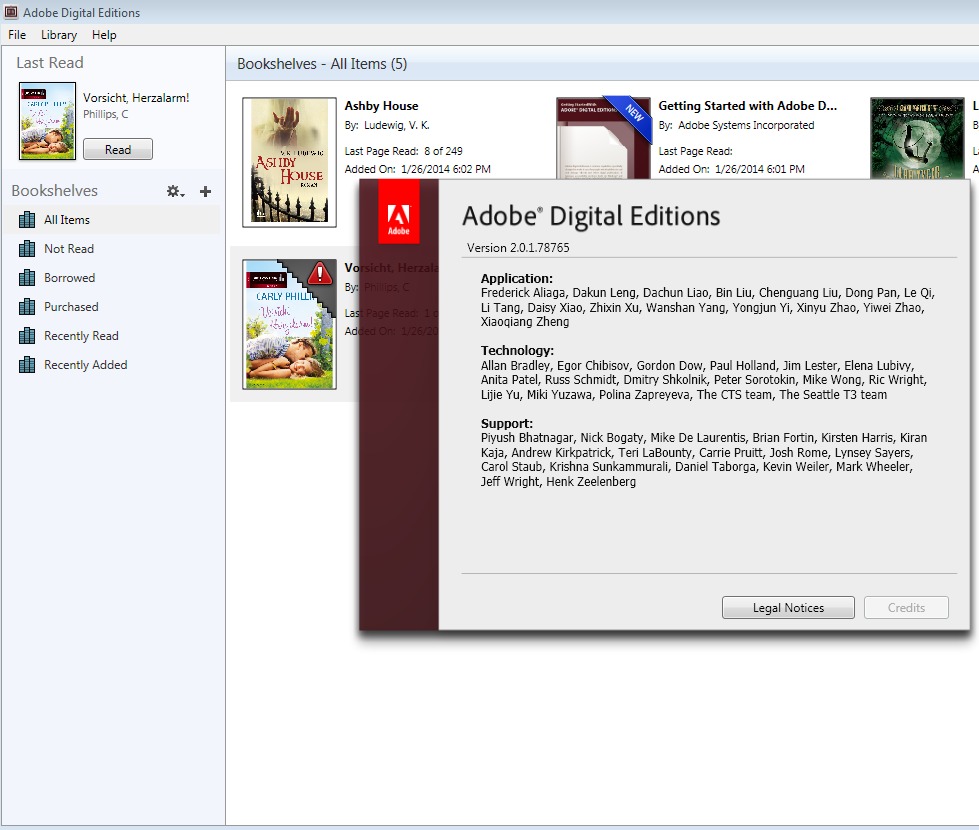
Task: Click 'Added On: 1/26/2014 6:02 PM' text
Action: coord(418,169)
